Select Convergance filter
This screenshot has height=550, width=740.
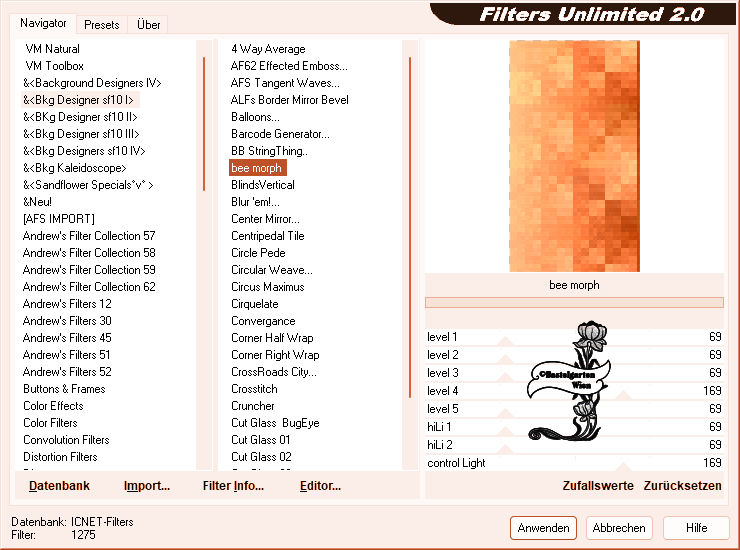point(263,321)
